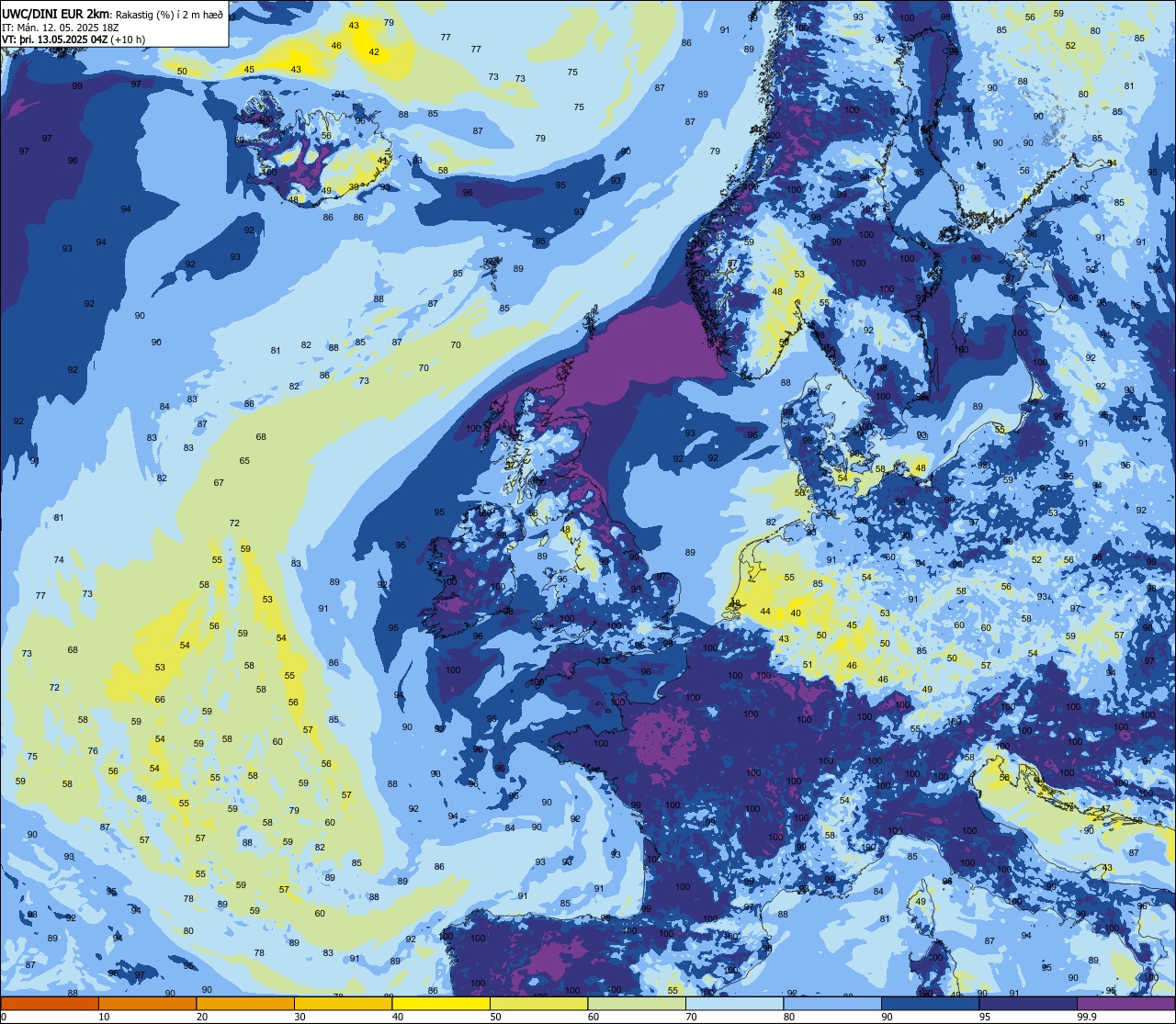Viewport: 1176px width, 1024px height.
Task: Click the pale green 60–70 legend swatch
Action: pyautogui.click(x=637, y=1004)
